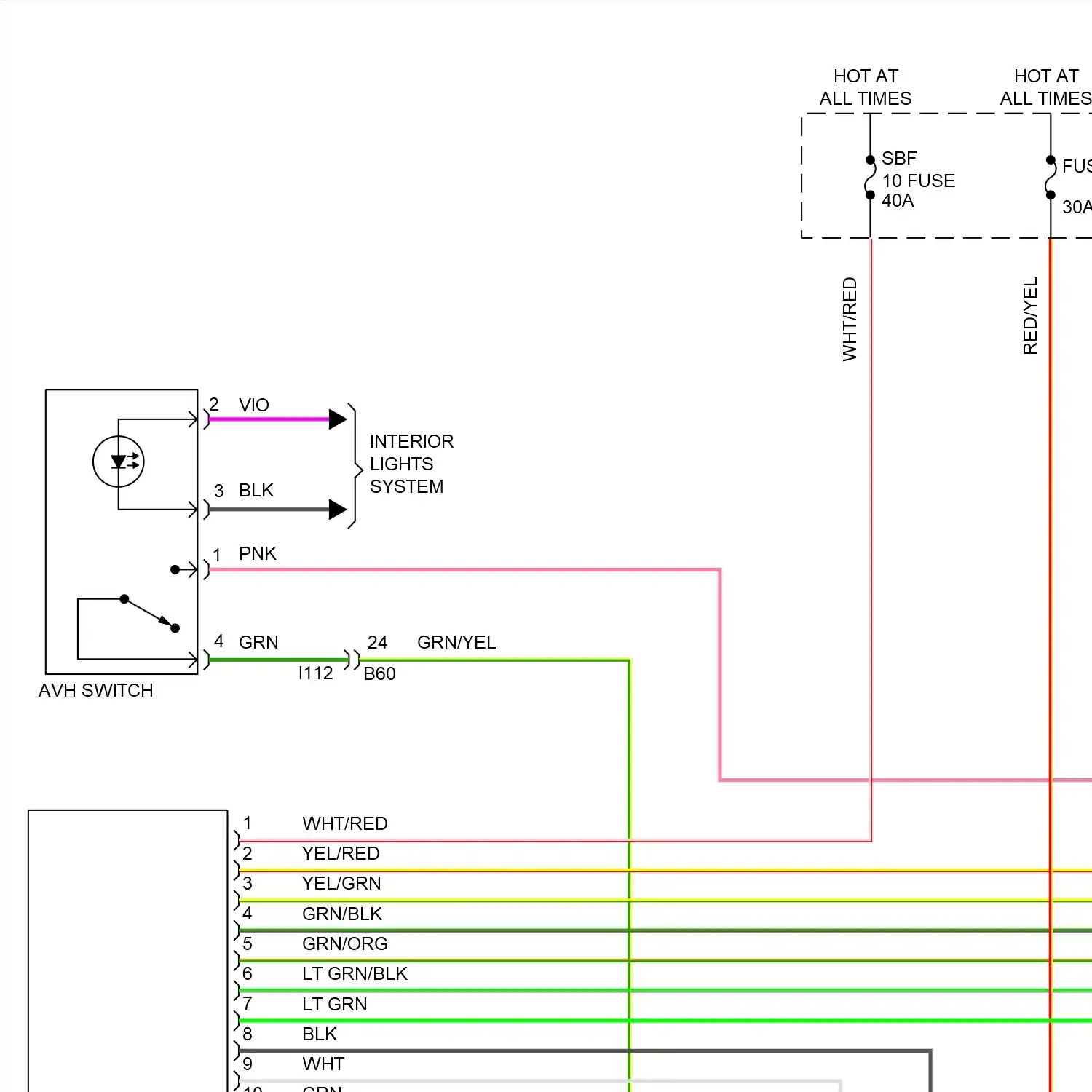Click the vertical WHT/RED wire label
The height and width of the screenshot is (1092, 1092).
click(x=850, y=319)
